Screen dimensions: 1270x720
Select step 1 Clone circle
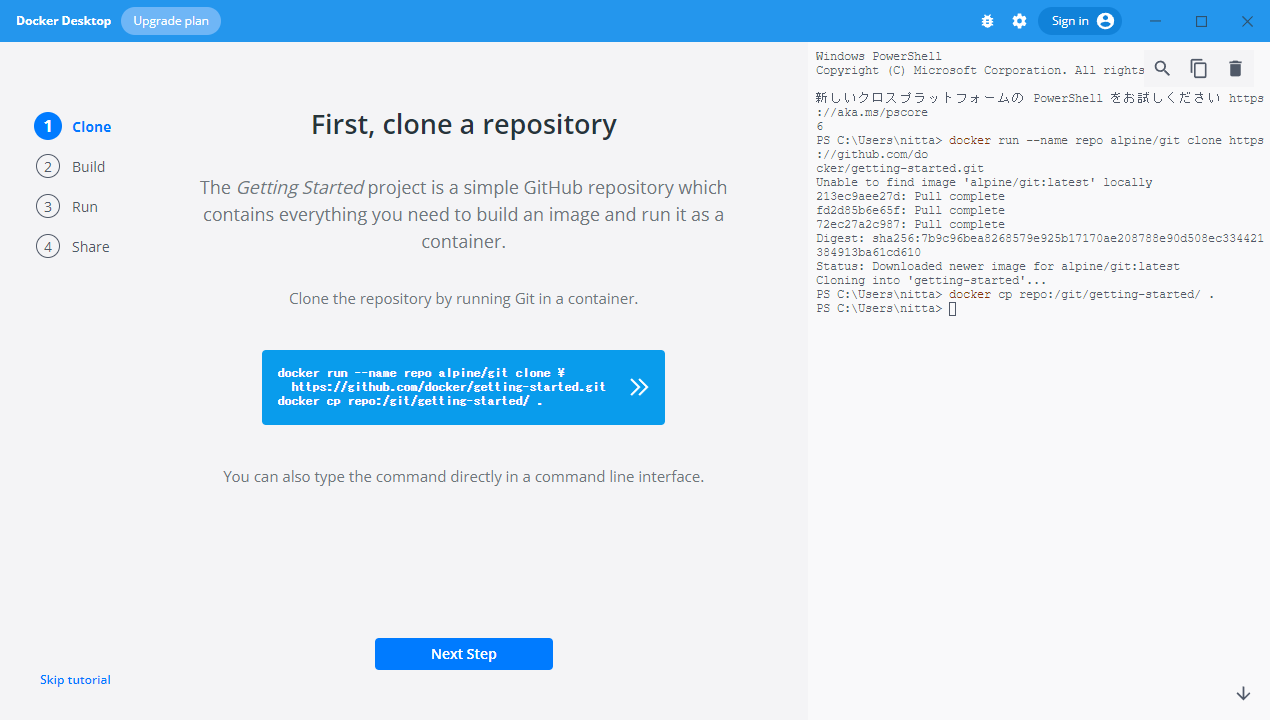click(x=47, y=126)
